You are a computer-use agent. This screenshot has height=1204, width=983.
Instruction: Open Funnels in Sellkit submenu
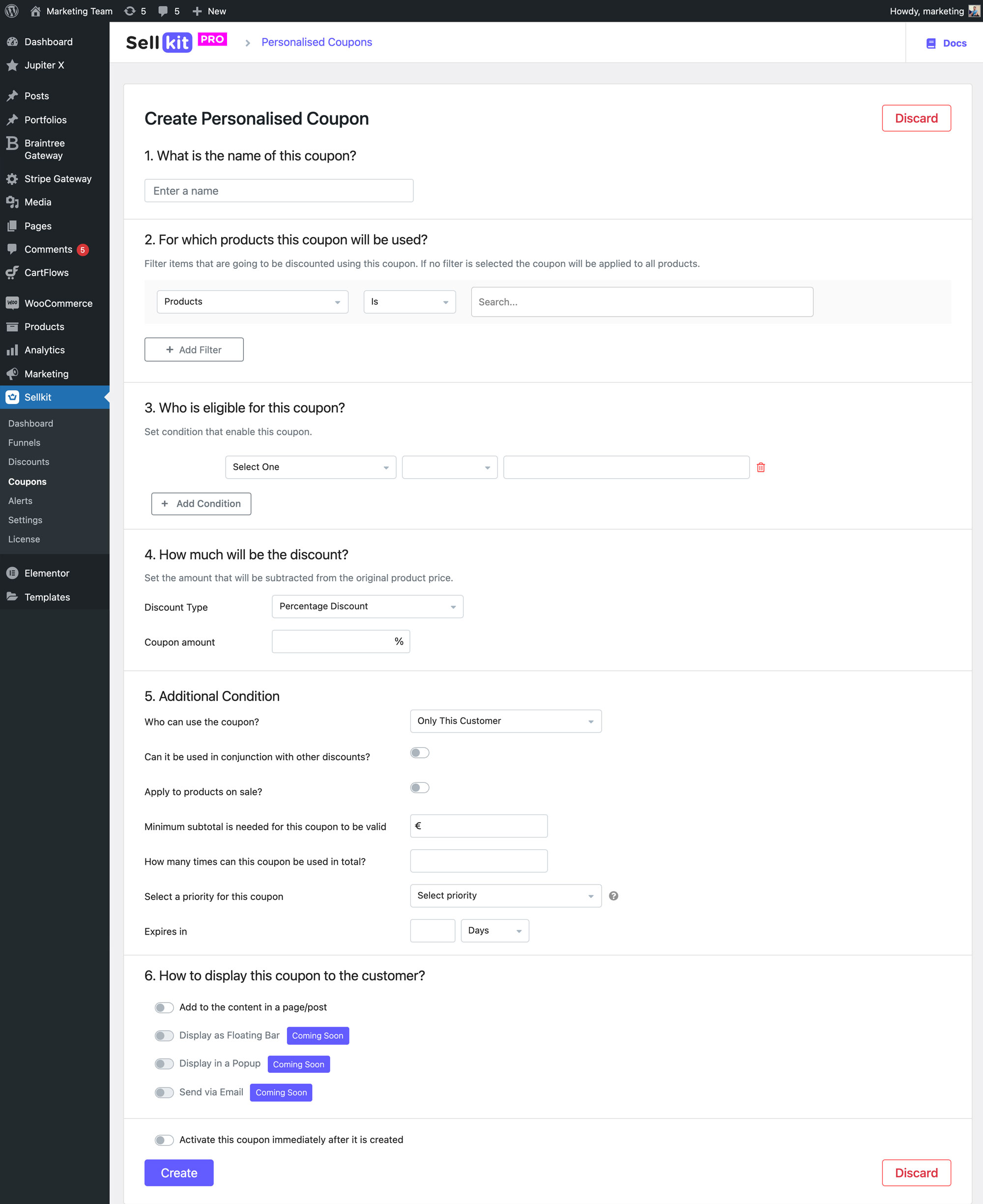[24, 442]
